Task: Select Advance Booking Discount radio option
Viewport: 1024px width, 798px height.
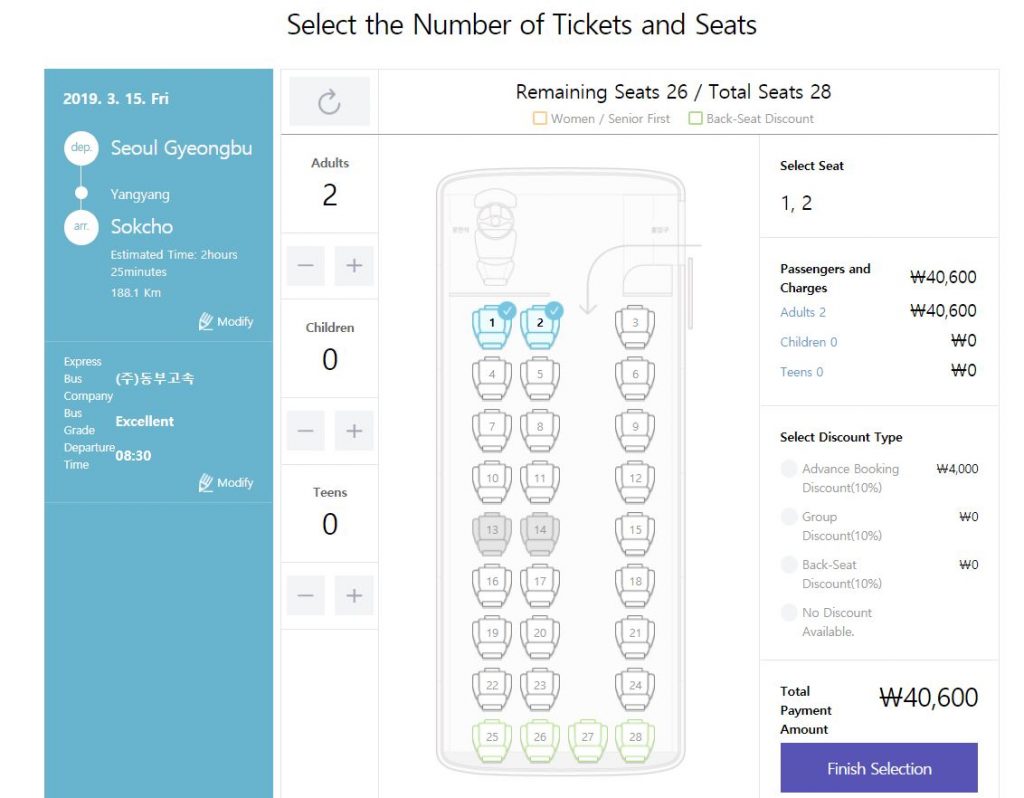Action: point(789,468)
